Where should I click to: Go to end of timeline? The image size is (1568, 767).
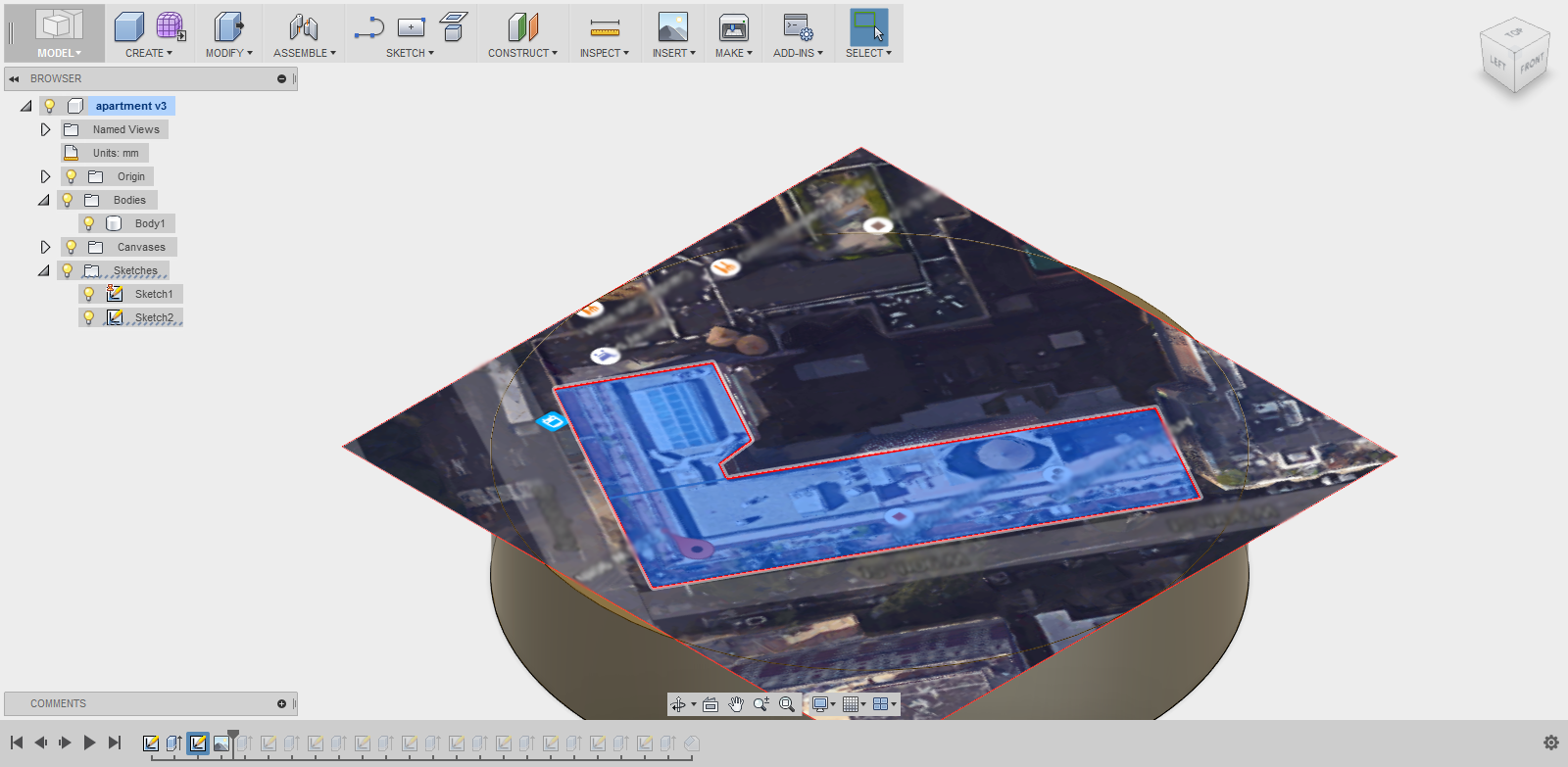coord(114,743)
